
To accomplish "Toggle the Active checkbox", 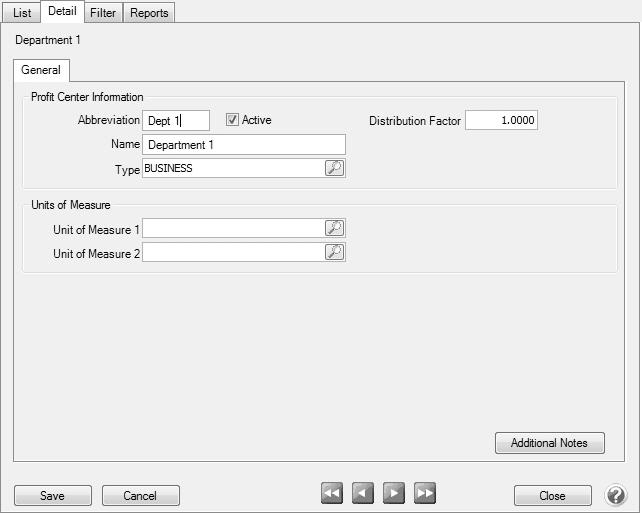I will click(232, 120).
